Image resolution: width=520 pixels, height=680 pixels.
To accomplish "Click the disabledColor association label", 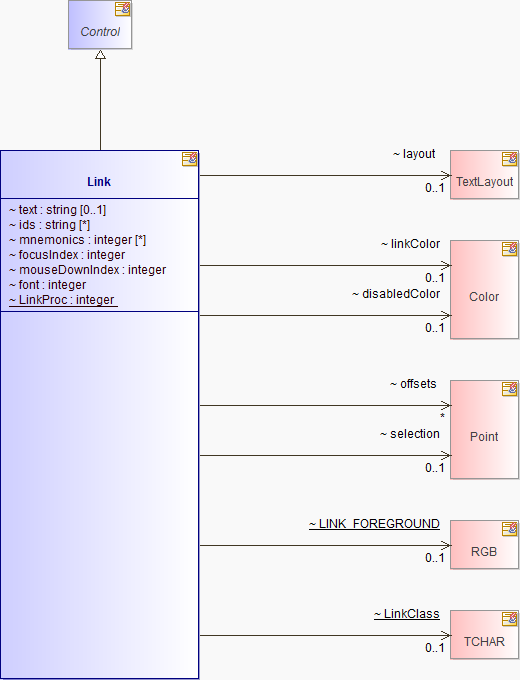I will click(x=396, y=294).
